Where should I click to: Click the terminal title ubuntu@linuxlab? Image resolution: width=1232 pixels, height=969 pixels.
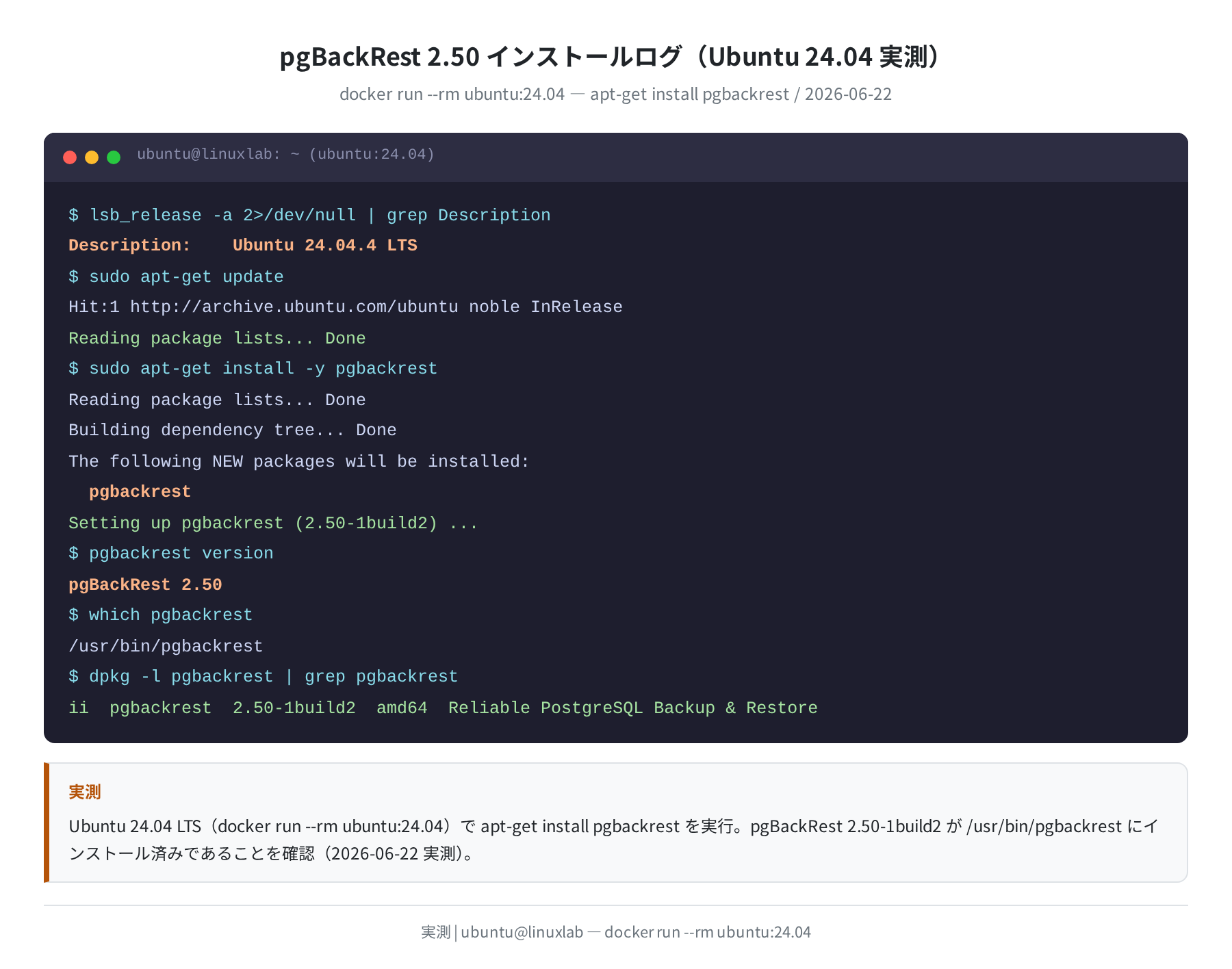point(285,154)
